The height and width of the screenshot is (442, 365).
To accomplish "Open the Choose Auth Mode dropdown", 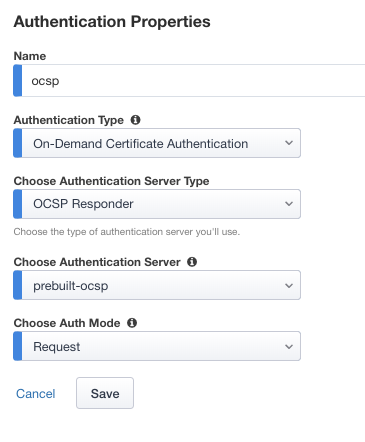I will pyautogui.click(x=157, y=346).
